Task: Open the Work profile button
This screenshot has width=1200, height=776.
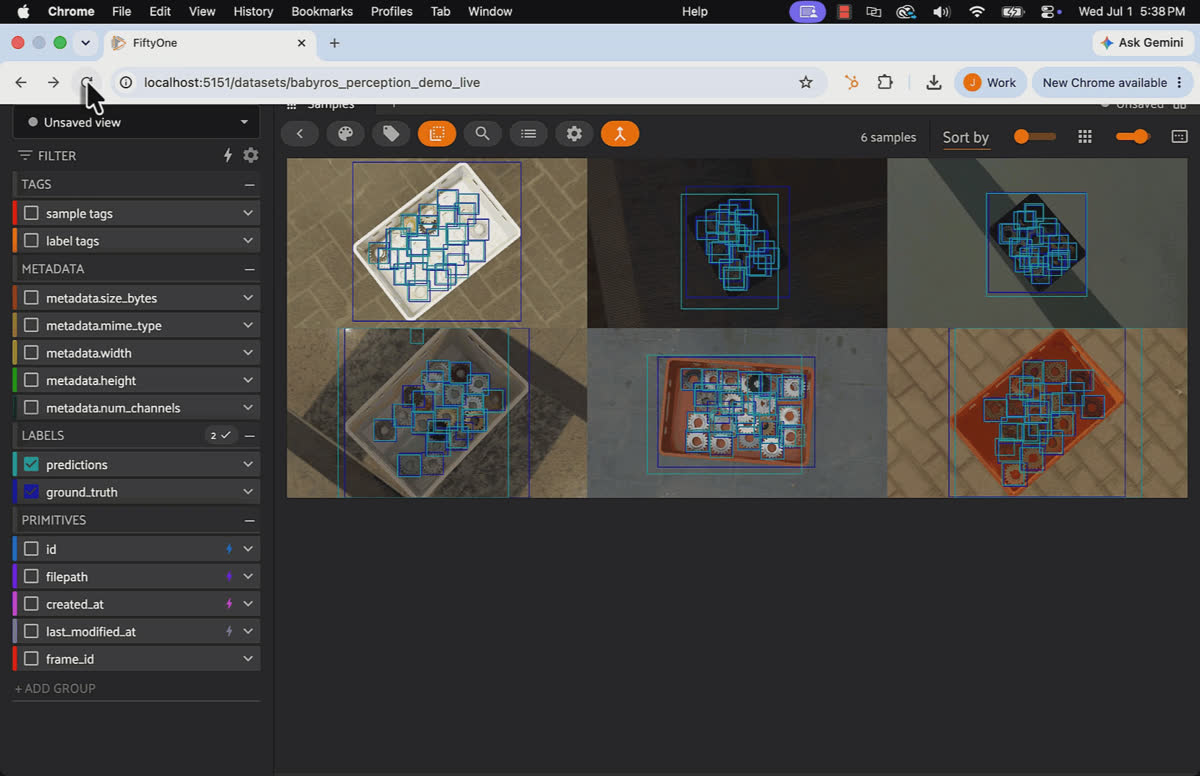Action: point(990,83)
